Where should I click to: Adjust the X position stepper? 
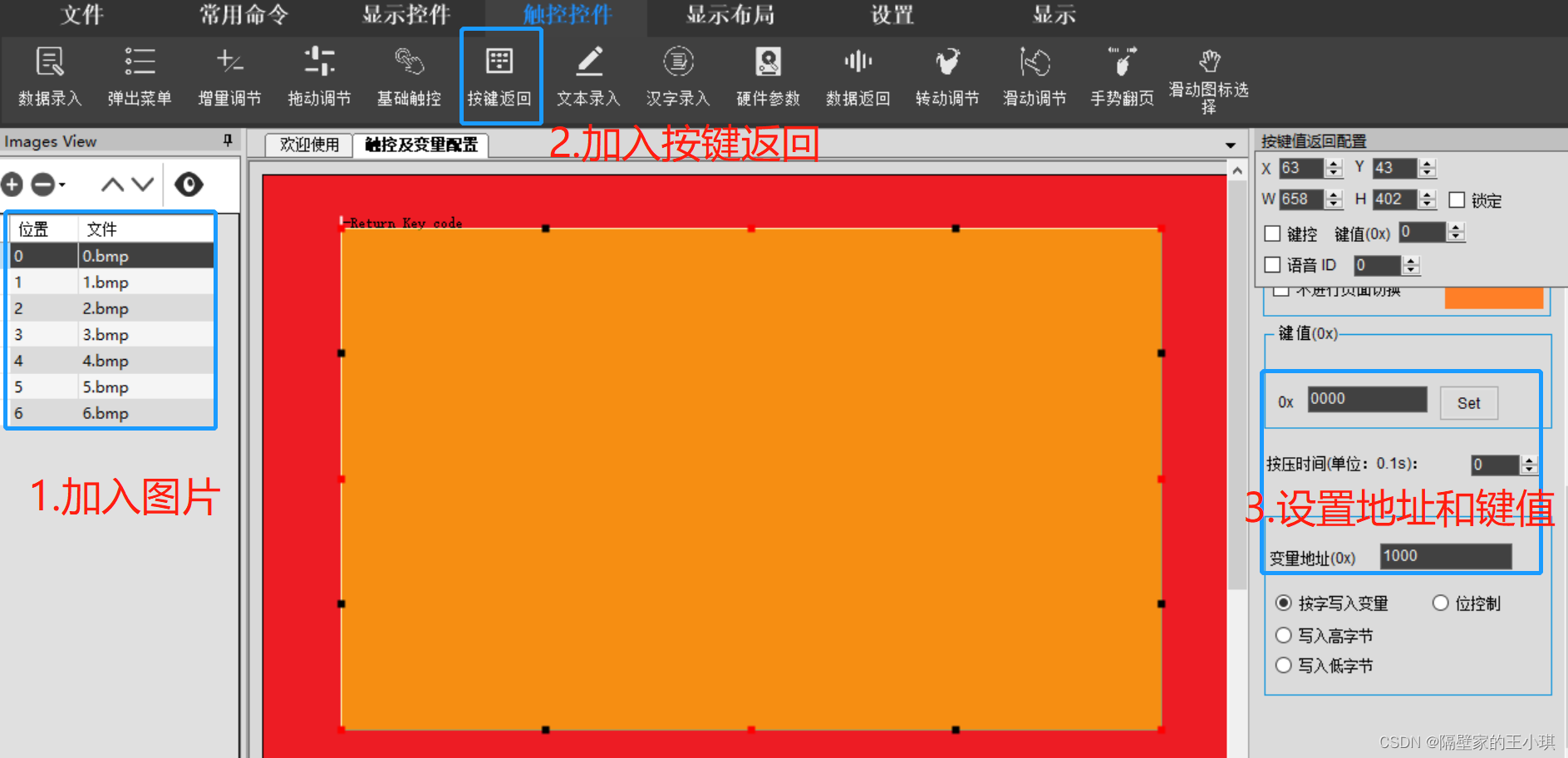(x=1334, y=168)
